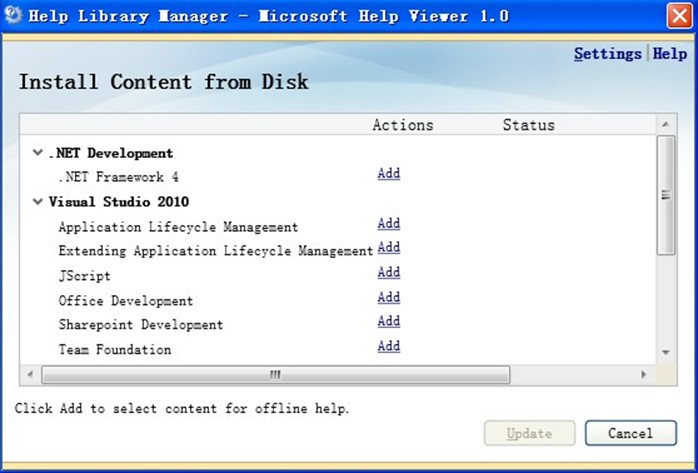
Task: Add Application Lifecycle Management content
Action: [389, 223]
